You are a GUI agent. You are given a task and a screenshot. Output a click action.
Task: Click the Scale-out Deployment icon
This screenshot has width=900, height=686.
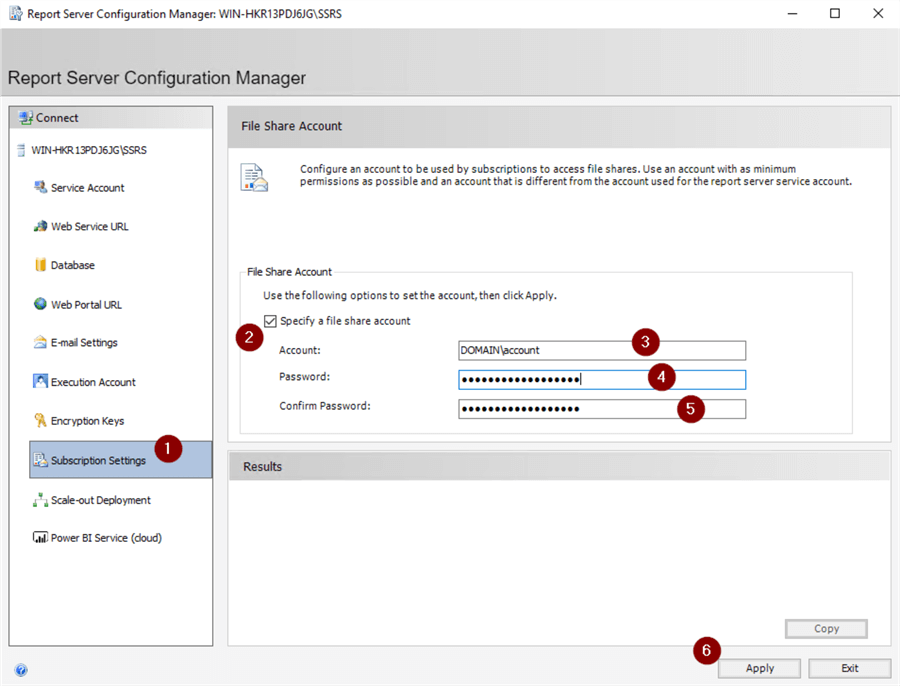pyautogui.click(x=40, y=500)
